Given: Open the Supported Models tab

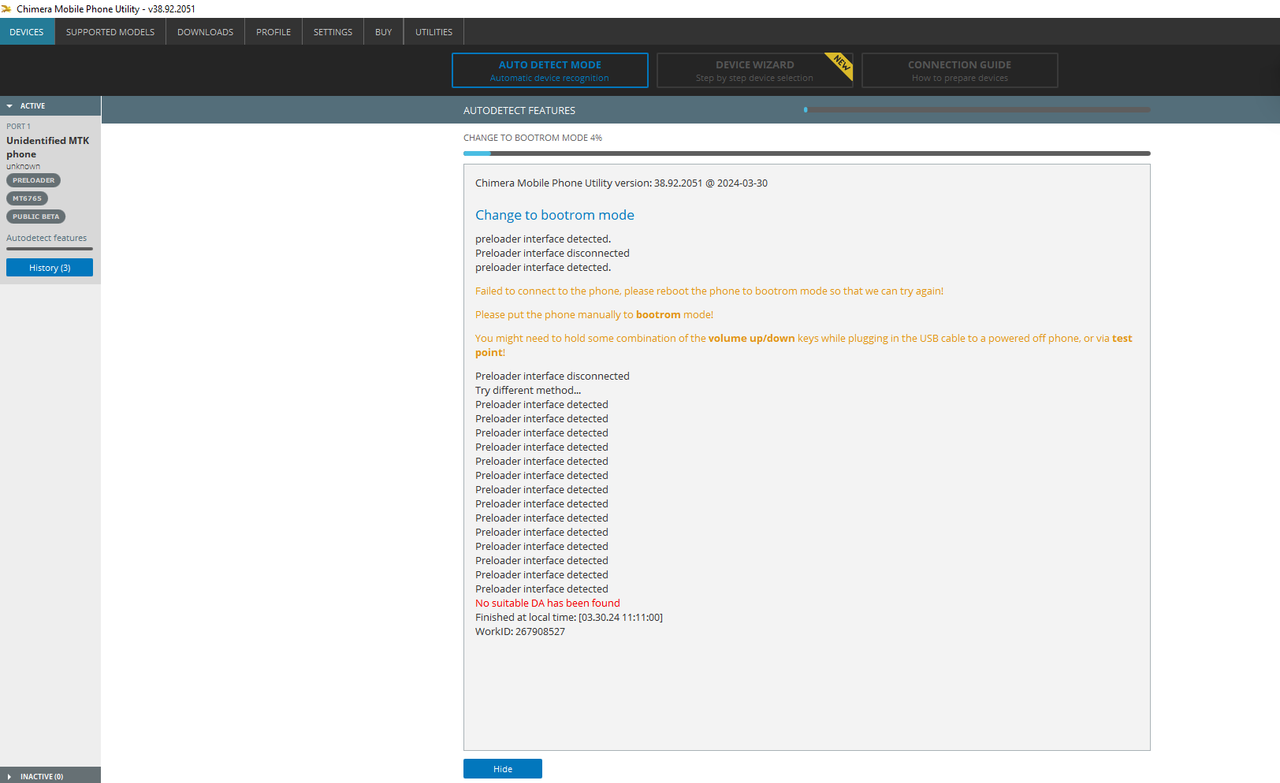Looking at the screenshot, I should point(110,32).
